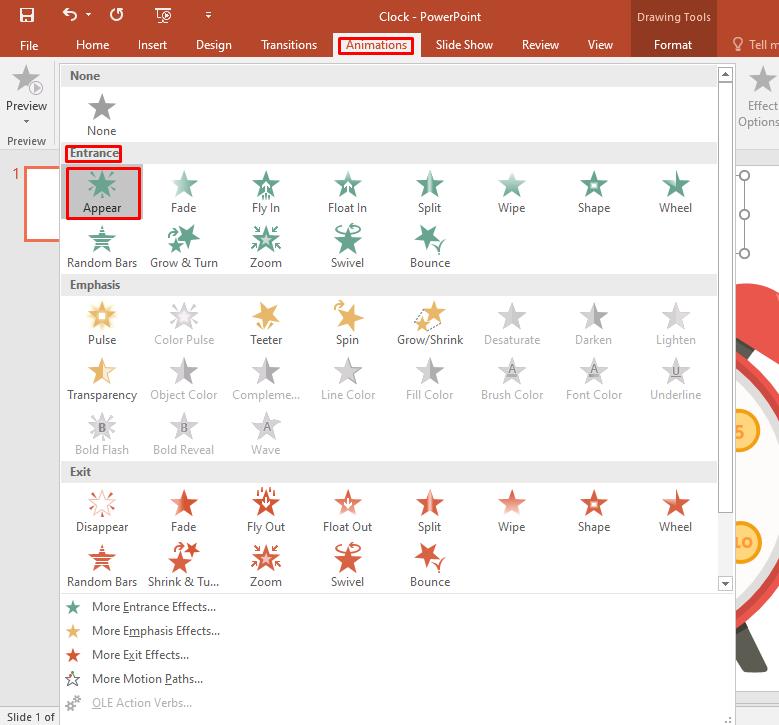Viewport: 779px width, 725px height.
Task: Switch to the Transitions tab
Action: click(x=288, y=45)
